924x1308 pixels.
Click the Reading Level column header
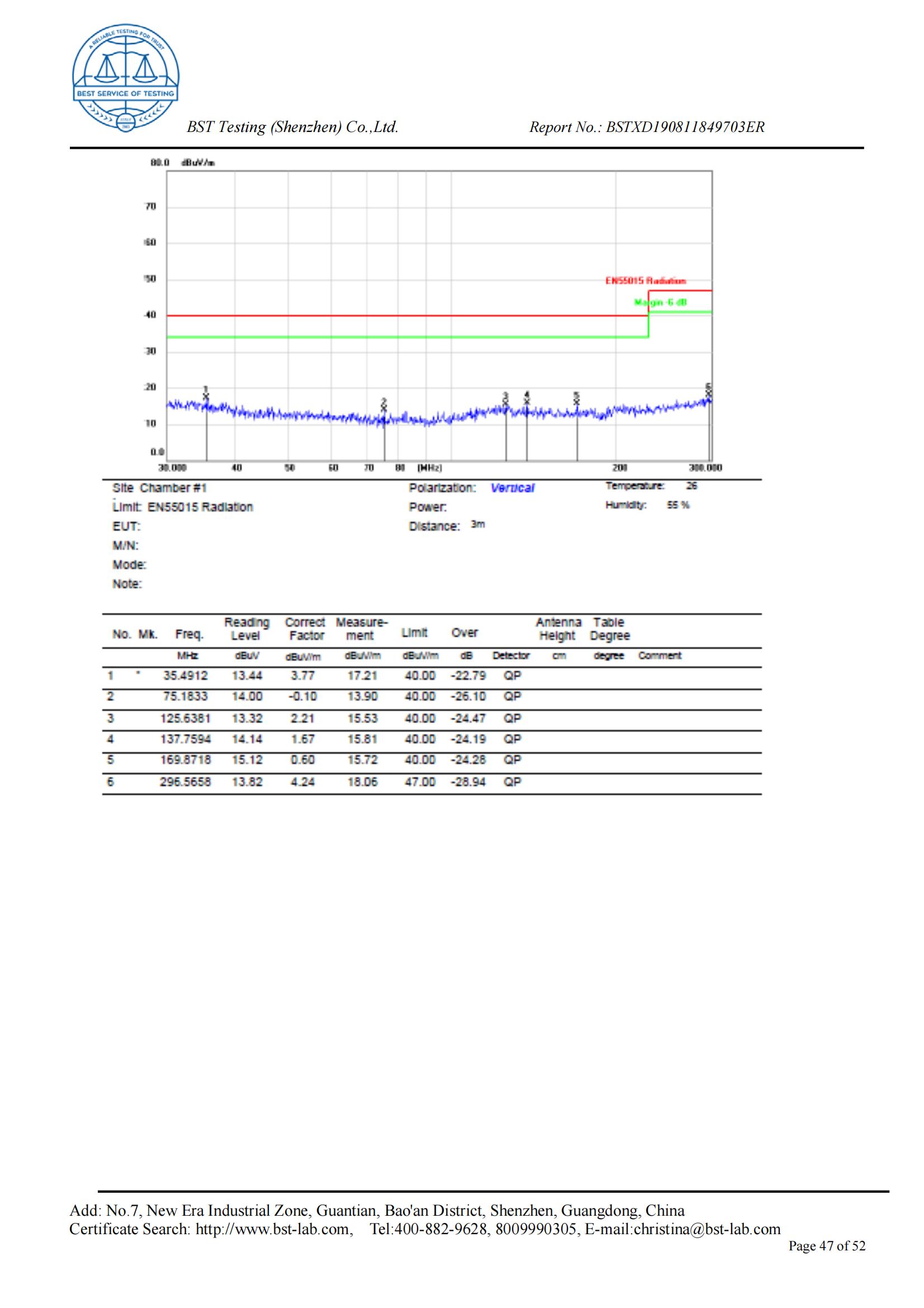pyautogui.click(x=246, y=629)
